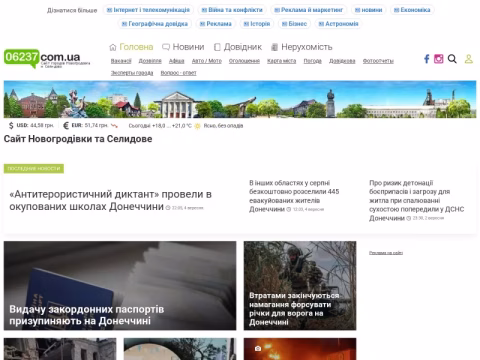The image size is (480, 360).
Task: Go to Дозвілля section
Action: (150, 61)
